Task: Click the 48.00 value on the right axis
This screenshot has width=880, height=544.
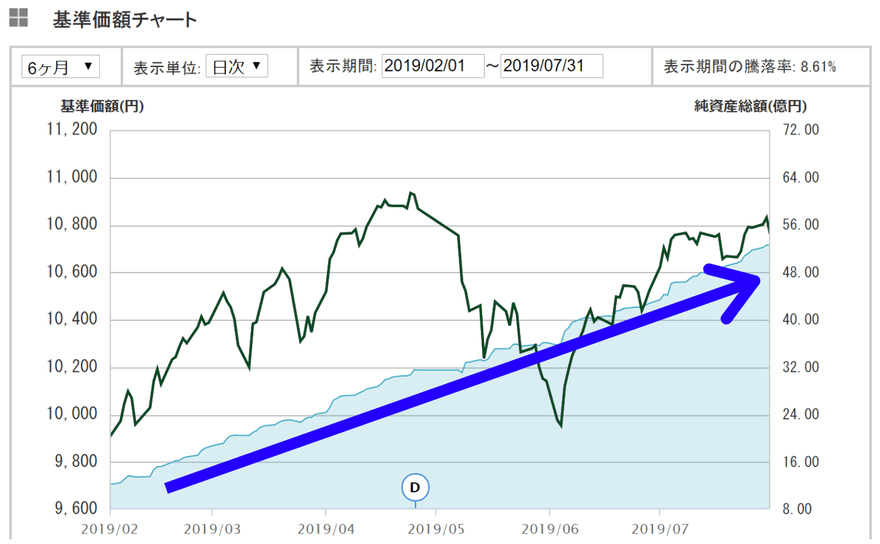Action: pyautogui.click(x=801, y=272)
